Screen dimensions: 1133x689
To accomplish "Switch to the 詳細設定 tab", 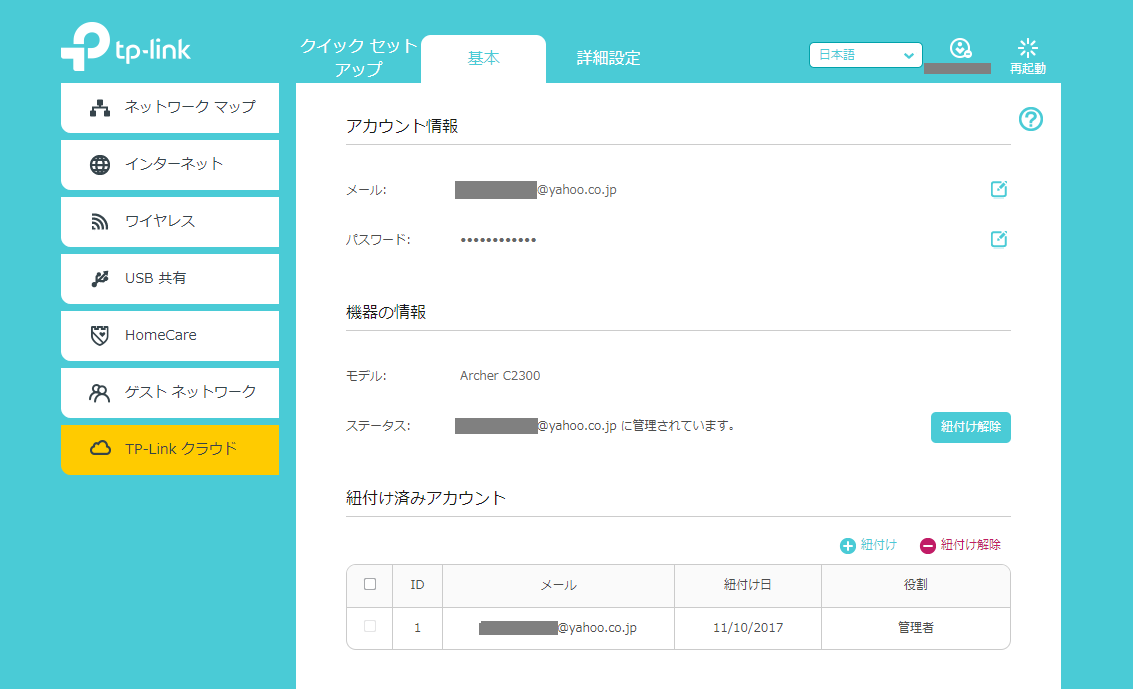I will click(607, 58).
